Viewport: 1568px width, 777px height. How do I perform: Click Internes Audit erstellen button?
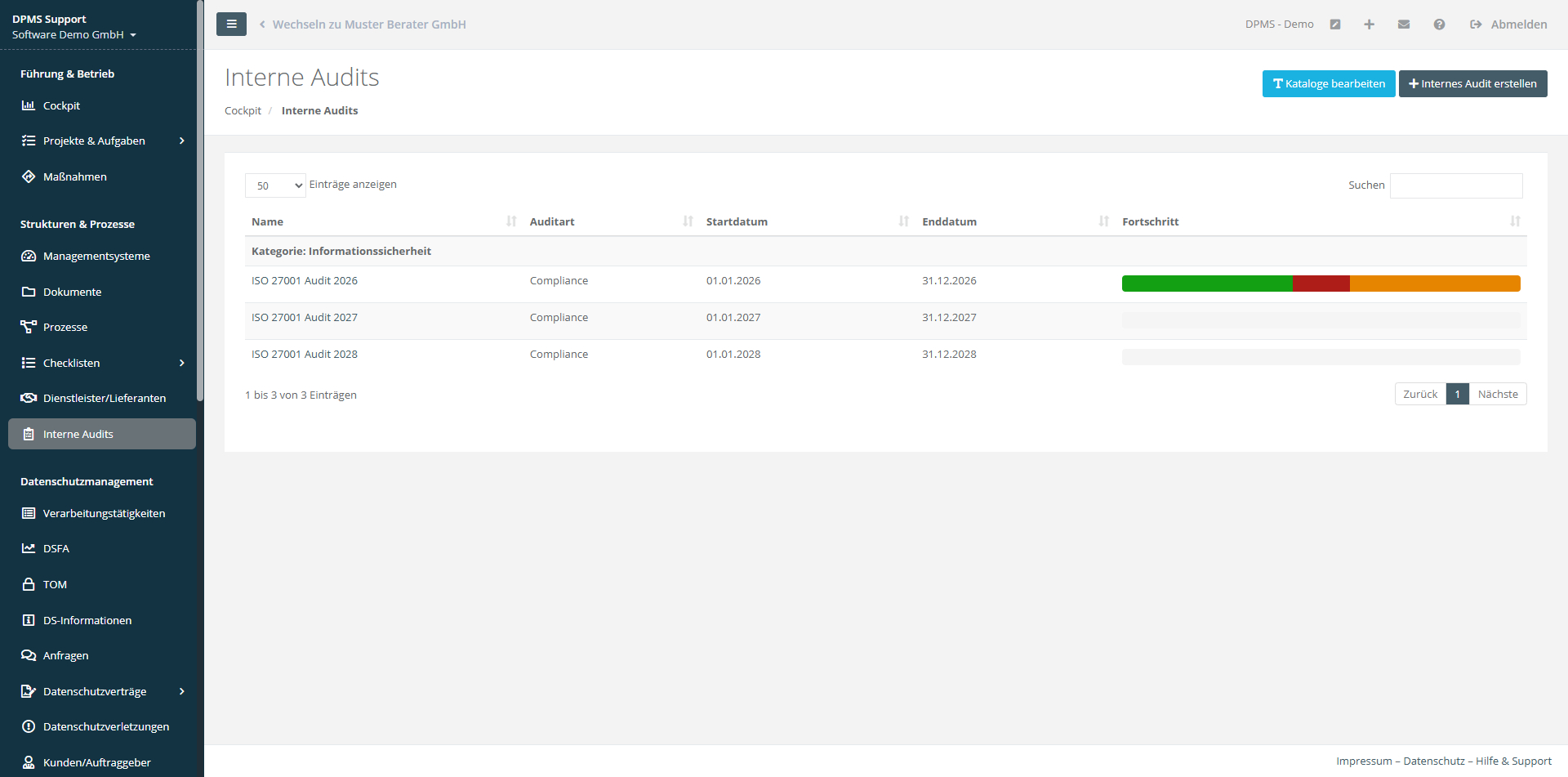pos(1472,84)
